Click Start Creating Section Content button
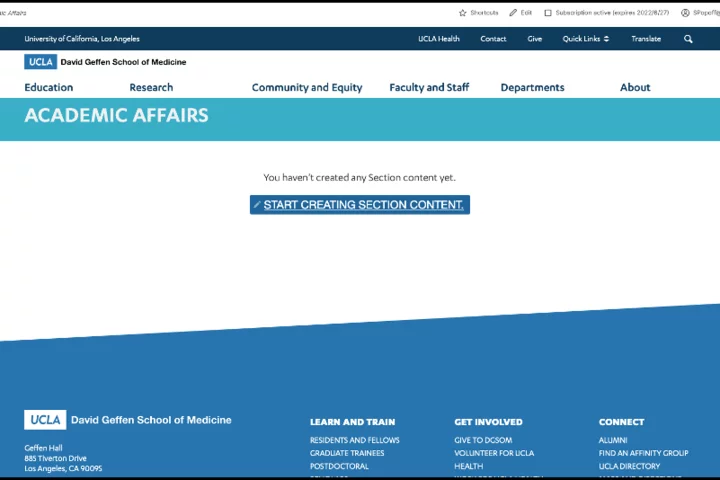This screenshot has height=480, width=720. click(x=360, y=205)
